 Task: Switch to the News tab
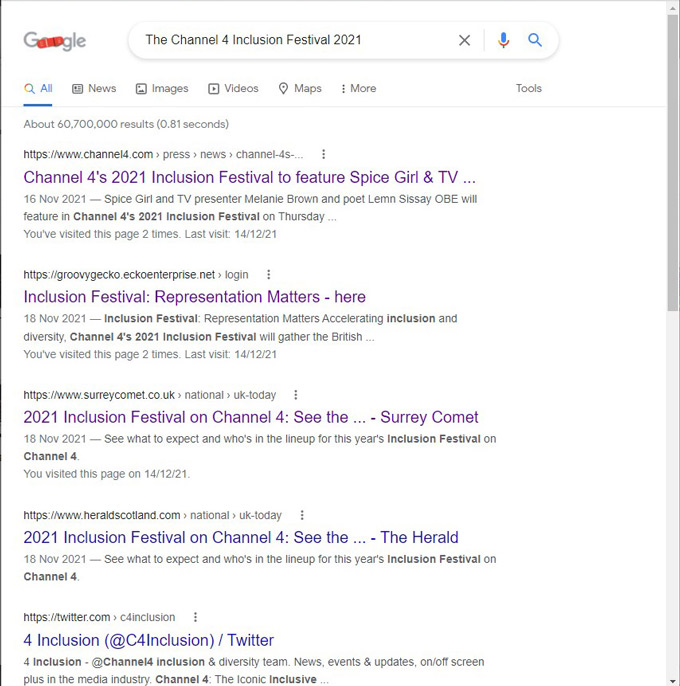pyautogui.click(x=94, y=88)
